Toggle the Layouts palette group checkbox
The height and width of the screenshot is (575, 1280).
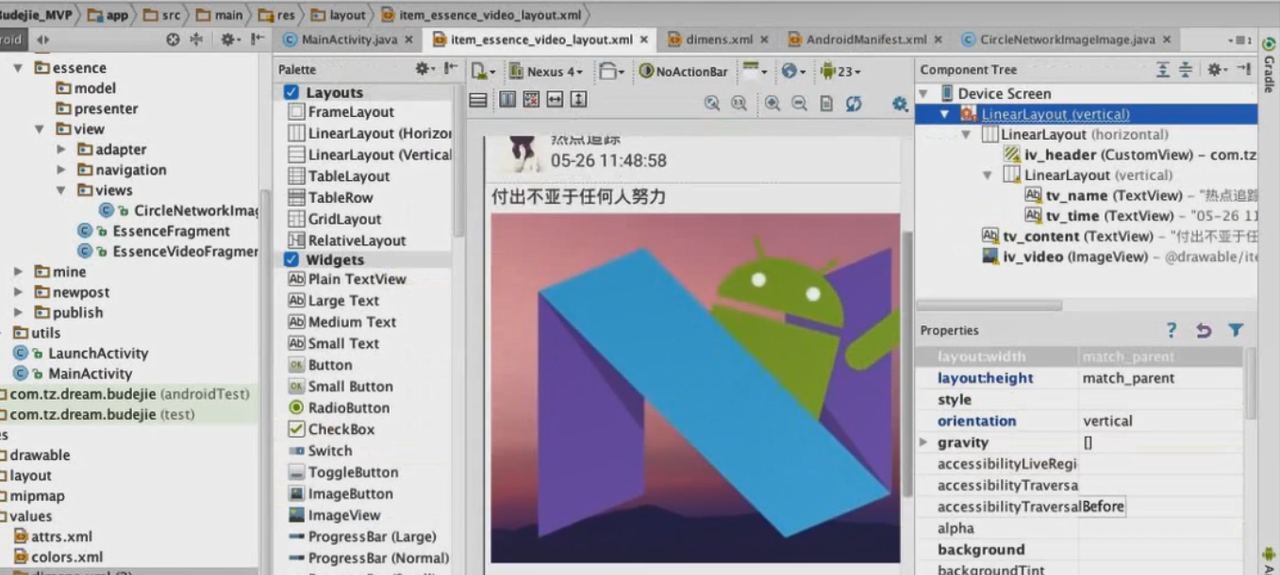[x=291, y=92]
